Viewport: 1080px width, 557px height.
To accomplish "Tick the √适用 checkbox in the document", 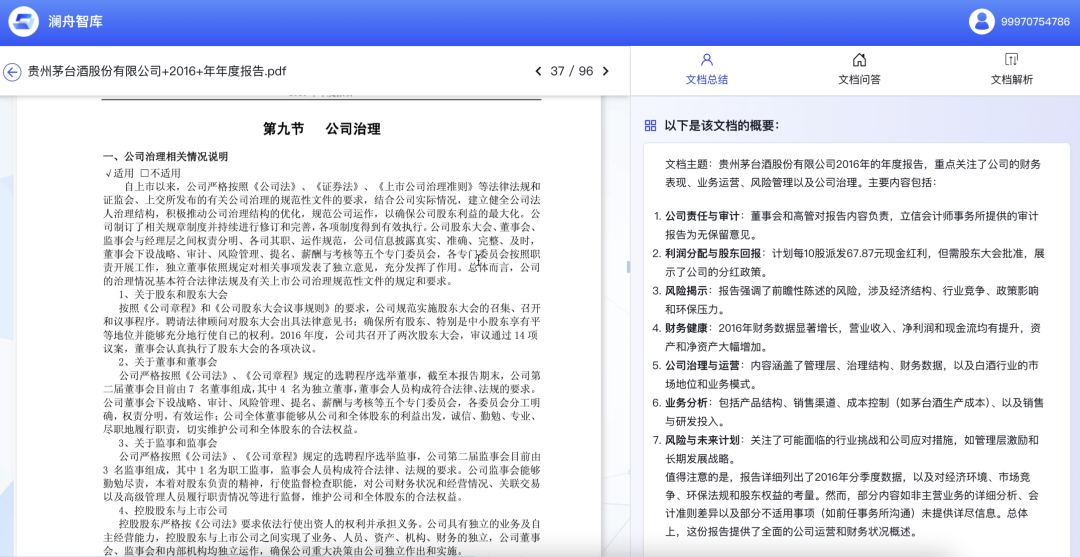I will pyautogui.click(x=119, y=173).
